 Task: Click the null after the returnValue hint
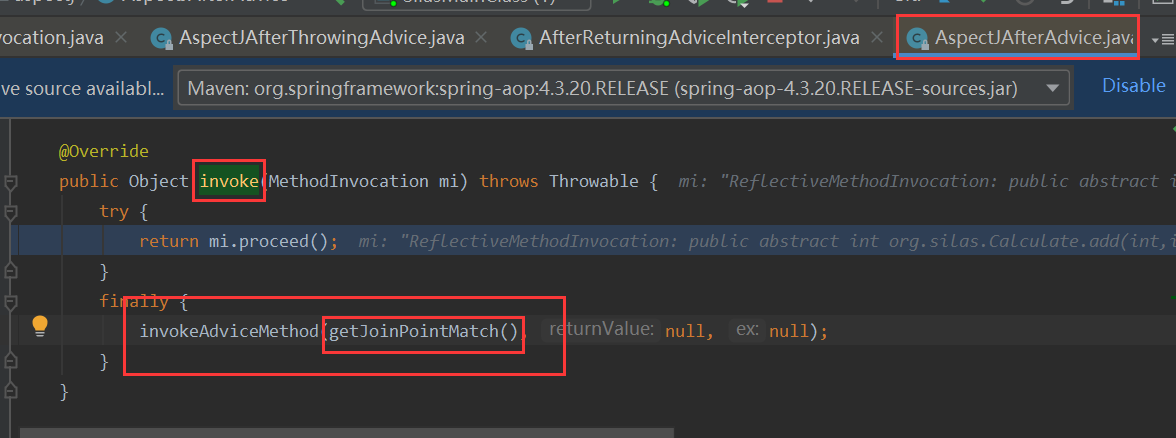coord(685,331)
